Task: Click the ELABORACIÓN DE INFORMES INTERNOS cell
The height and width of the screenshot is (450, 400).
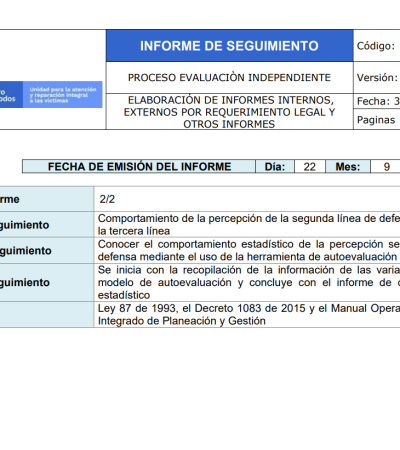Action: coord(229,112)
